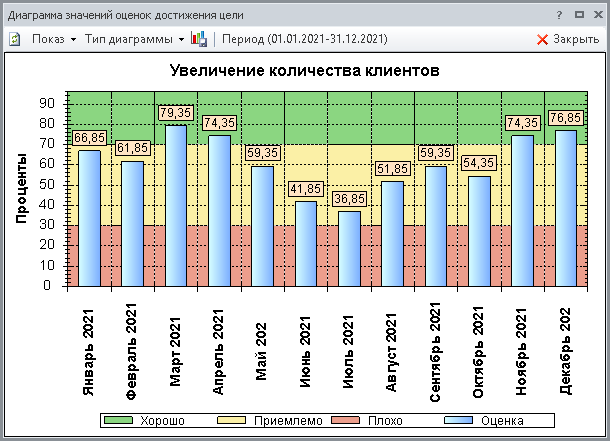Open the Показ dropdown menu
The image size is (610, 441).
[x=54, y=39]
